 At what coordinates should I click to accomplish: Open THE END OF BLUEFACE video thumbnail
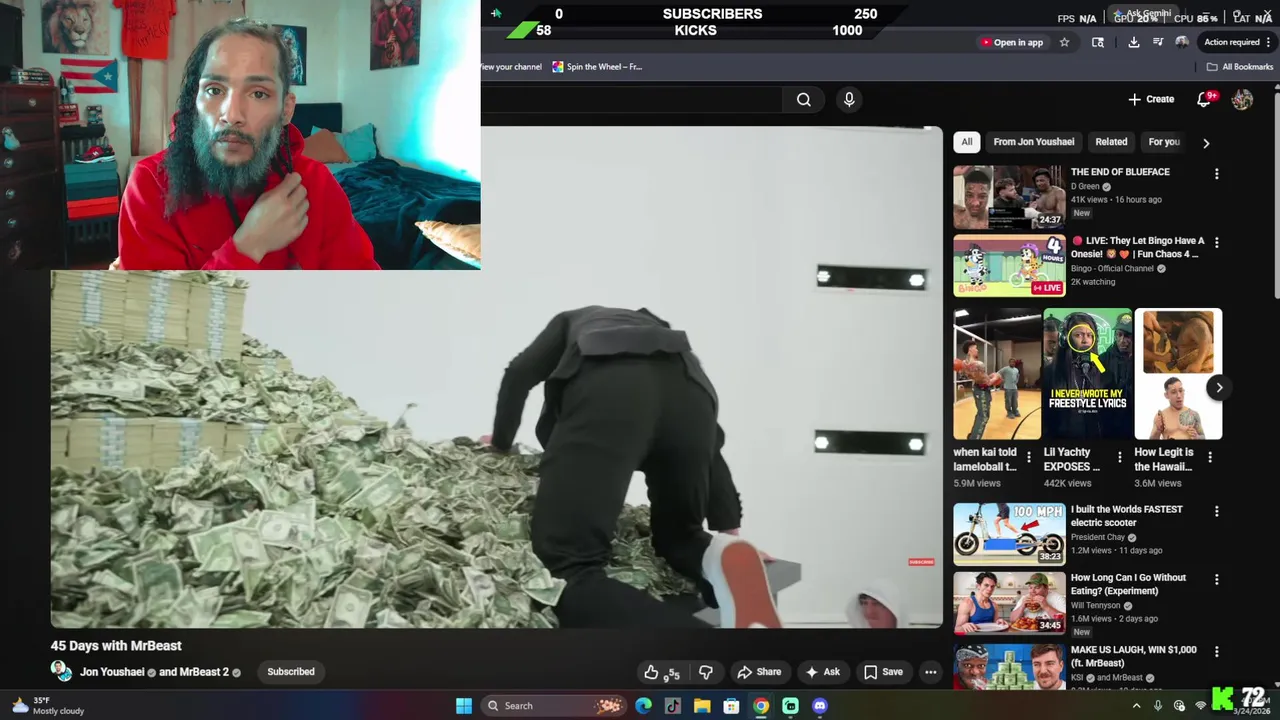[1009, 197]
